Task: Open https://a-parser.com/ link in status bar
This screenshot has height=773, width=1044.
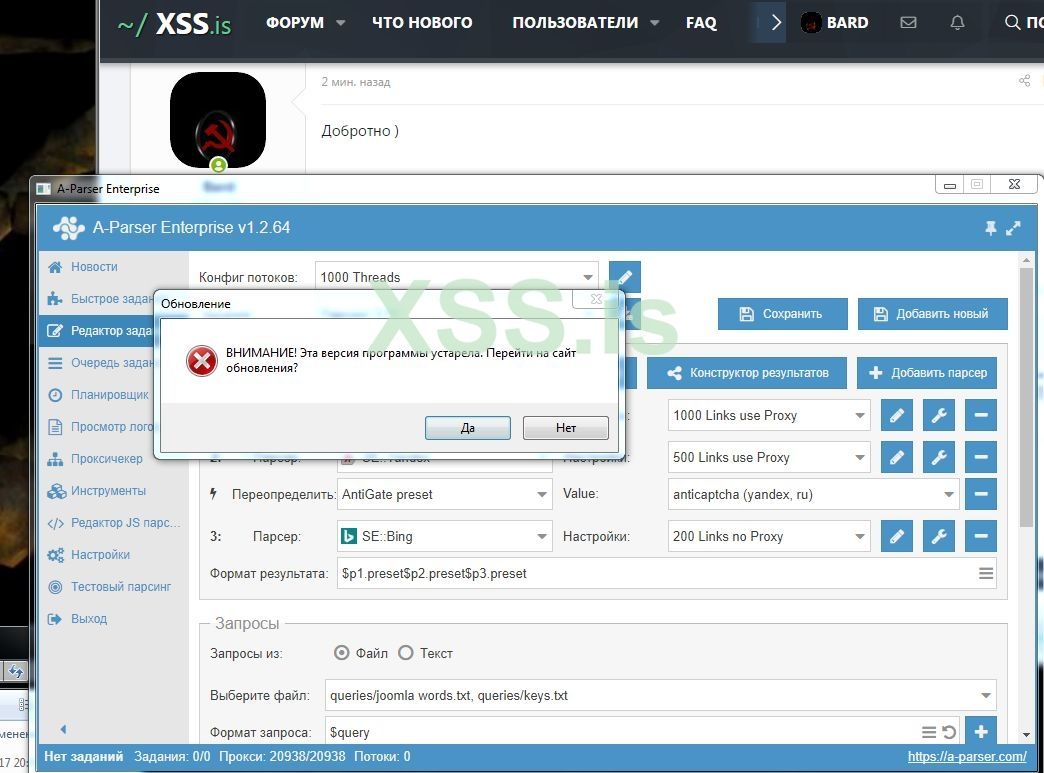Action: [967, 756]
